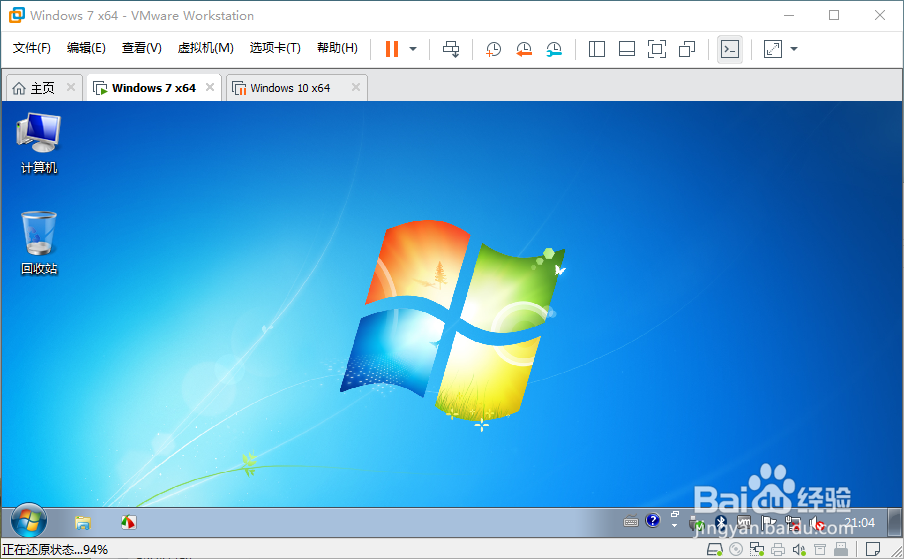This screenshot has height=559, width=904.
Task: Click the 正在还原状态...94% status text
Action: pos(55,550)
